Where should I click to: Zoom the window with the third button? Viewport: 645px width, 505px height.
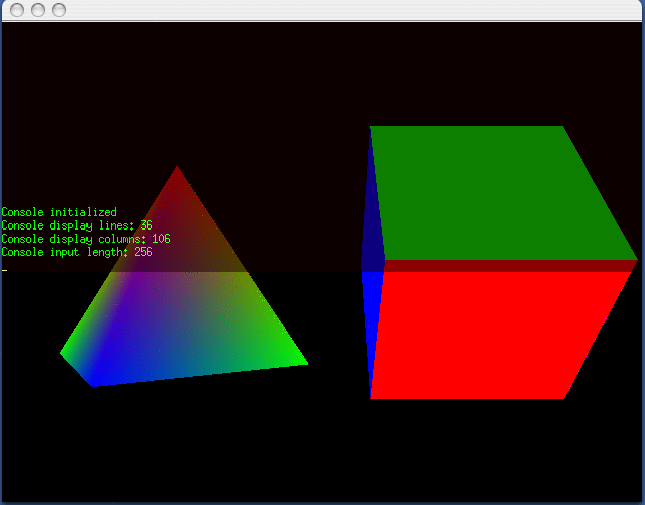(x=59, y=10)
